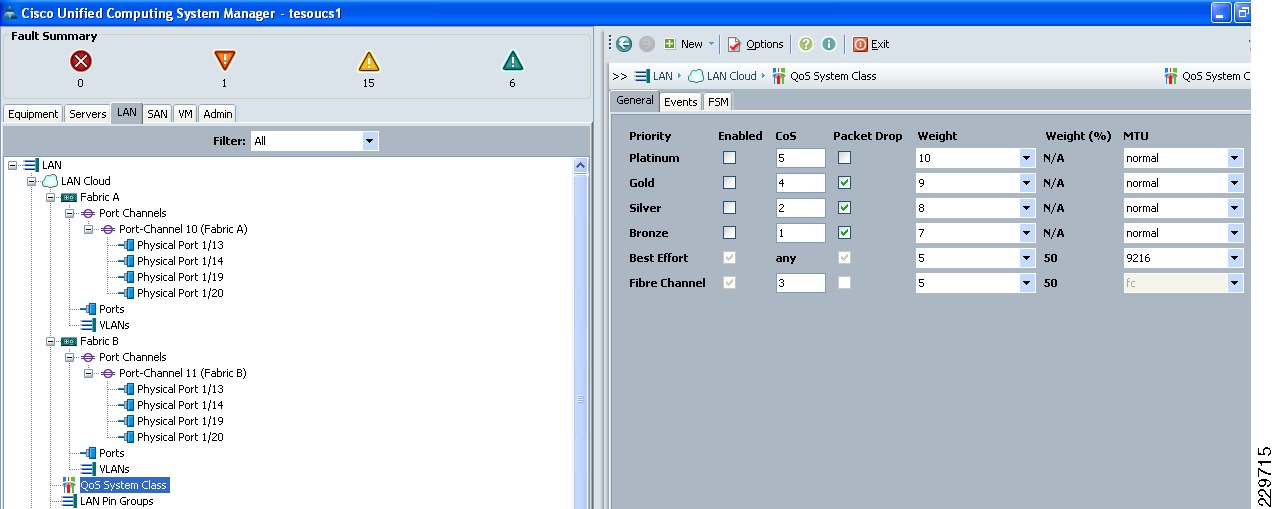Image resolution: width=1273 pixels, height=509 pixels.
Task: Toggle Packet Drop for Platinum
Action: point(845,158)
